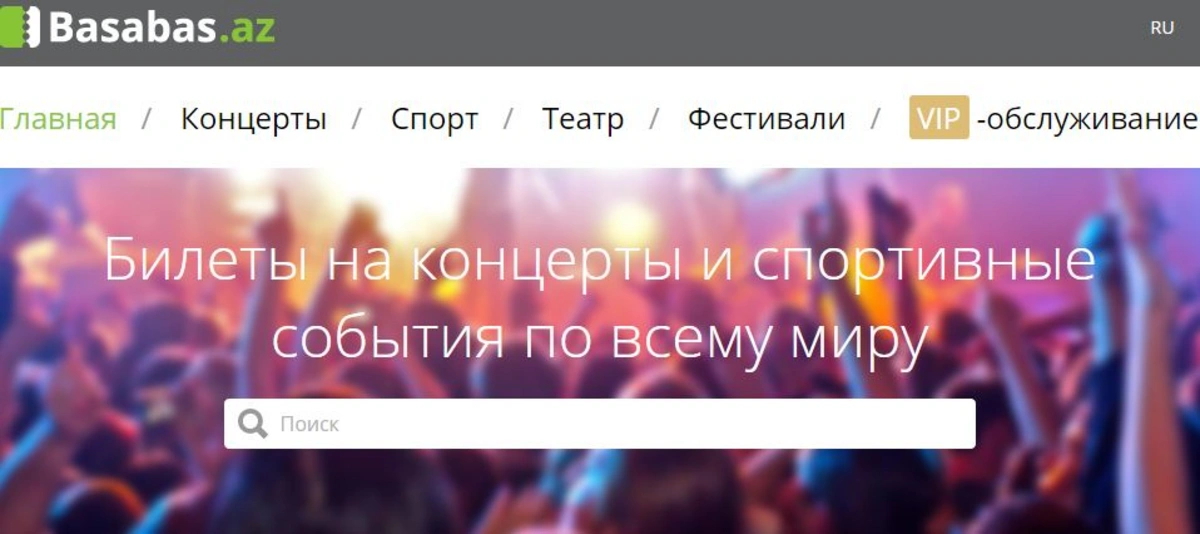The height and width of the screenshot is (534, 1200).
Task: Focus the Поиск search field
Action: click(x=600, y=424)
